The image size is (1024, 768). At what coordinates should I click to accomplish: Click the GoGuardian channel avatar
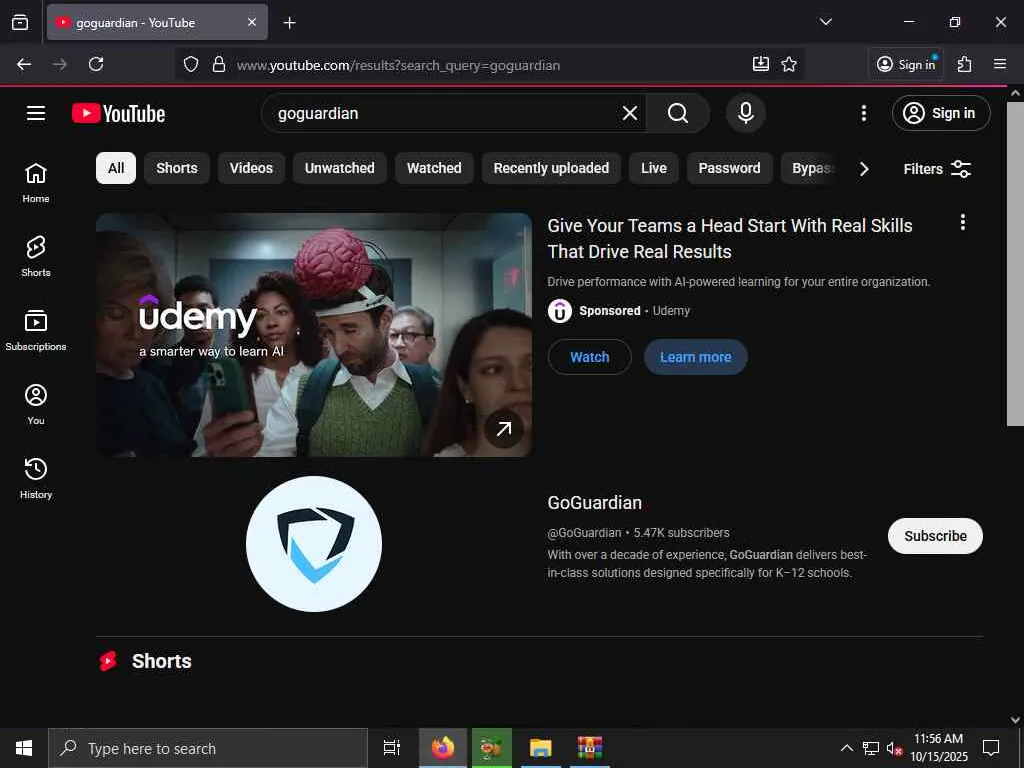(314, 544)
